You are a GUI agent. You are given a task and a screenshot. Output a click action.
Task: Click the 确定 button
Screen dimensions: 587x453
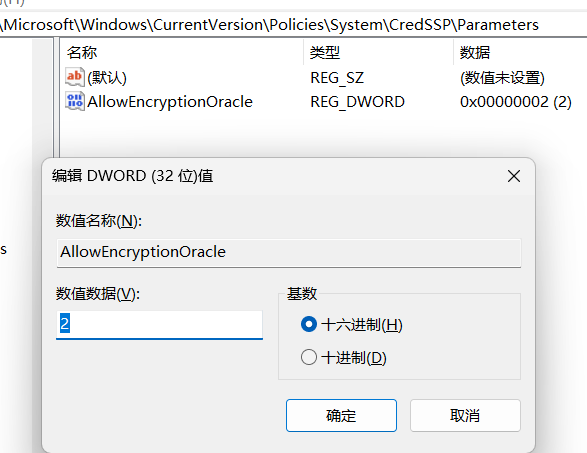[x=341, y=415]
